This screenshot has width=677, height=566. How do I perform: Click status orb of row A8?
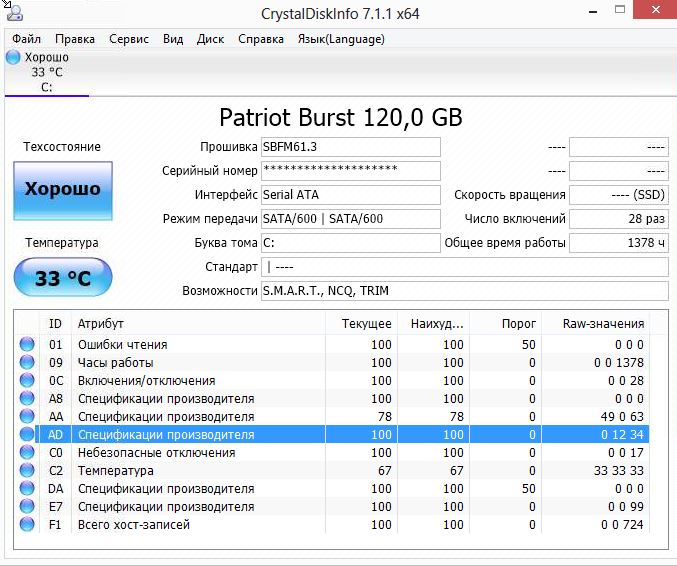27,398
